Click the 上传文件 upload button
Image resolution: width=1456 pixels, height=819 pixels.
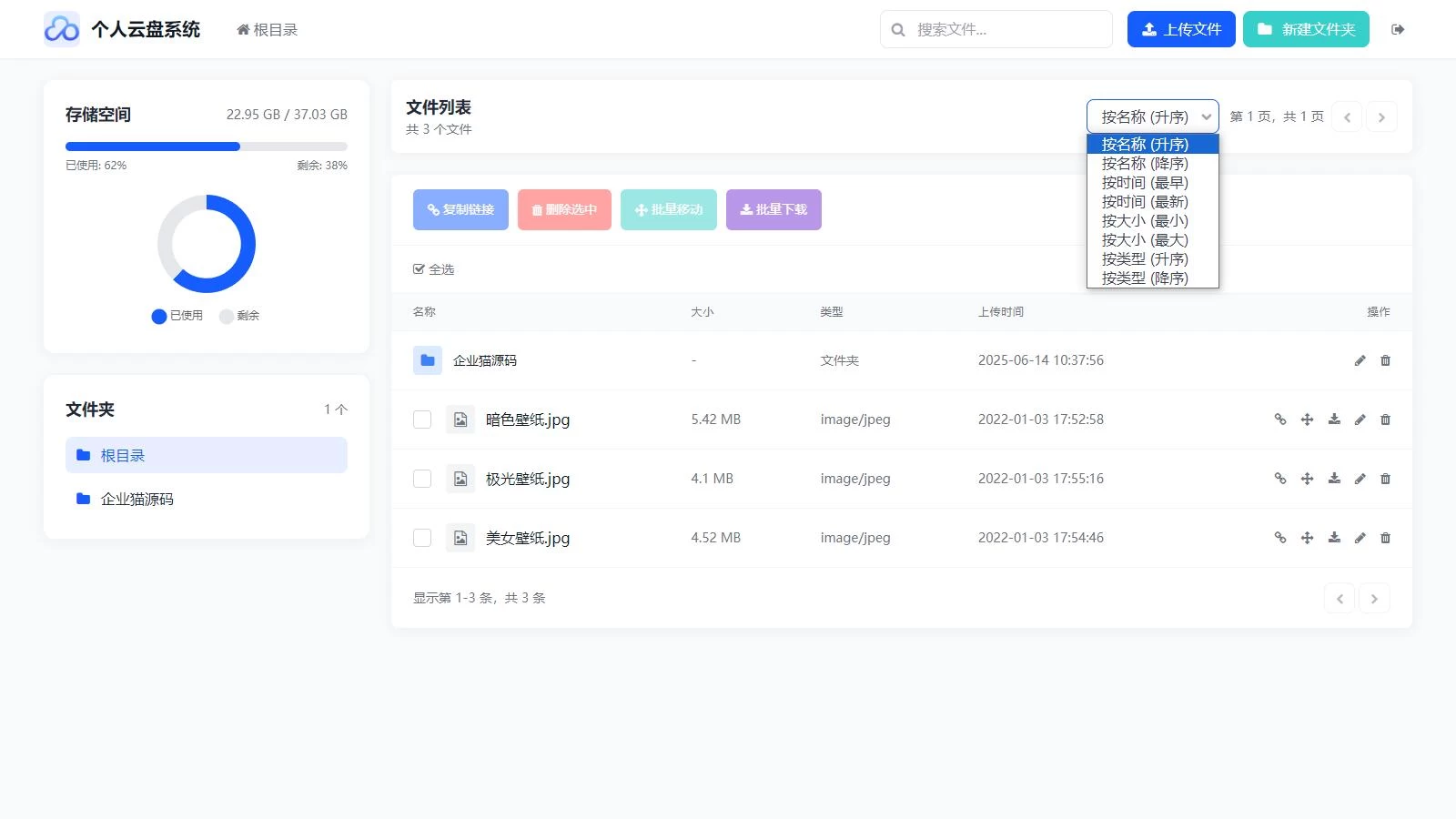point(1180,29)
